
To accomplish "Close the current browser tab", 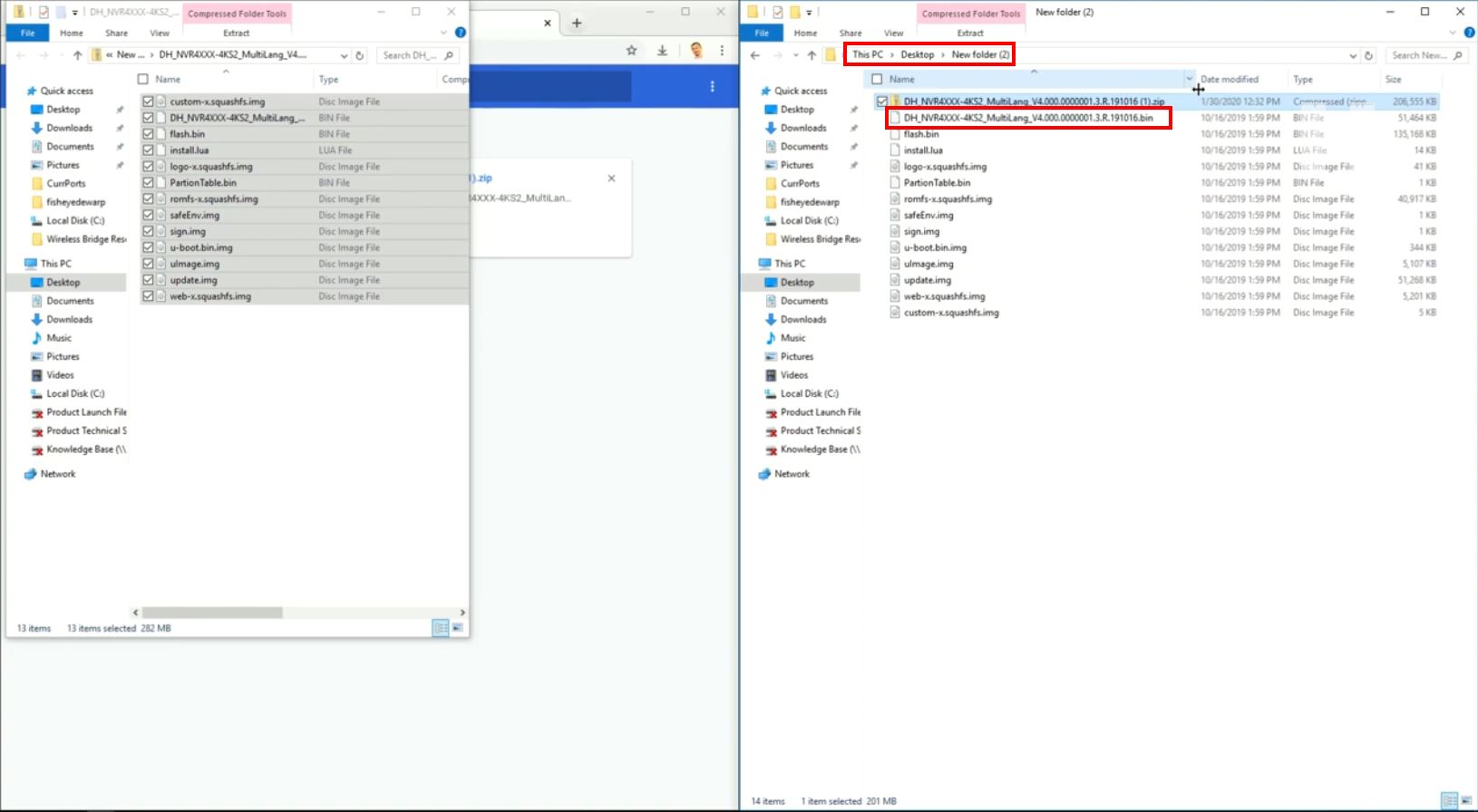I will [547, 23].
